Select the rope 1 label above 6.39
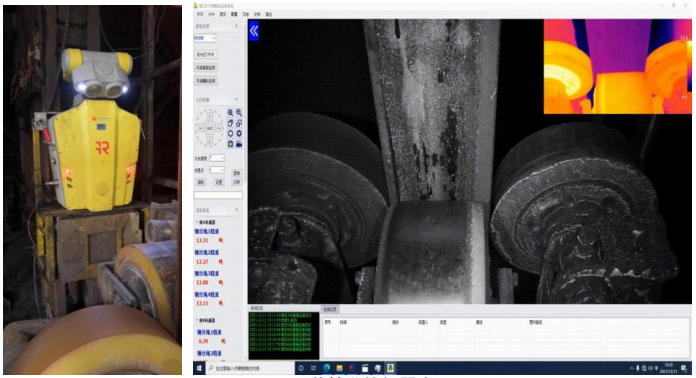696x378 pixels. pos(209,332)
